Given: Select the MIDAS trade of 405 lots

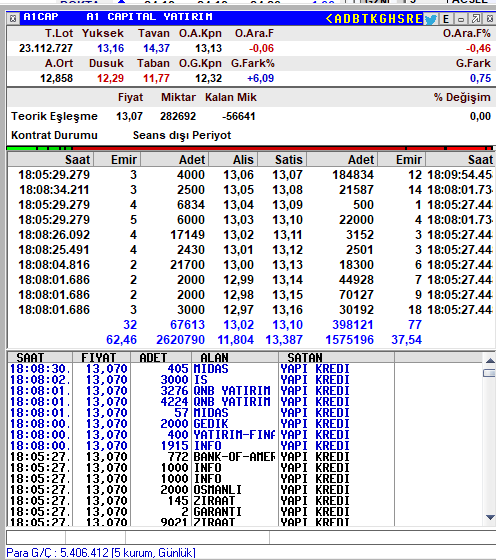Looking at the screenshot, I should pos(179,369).
